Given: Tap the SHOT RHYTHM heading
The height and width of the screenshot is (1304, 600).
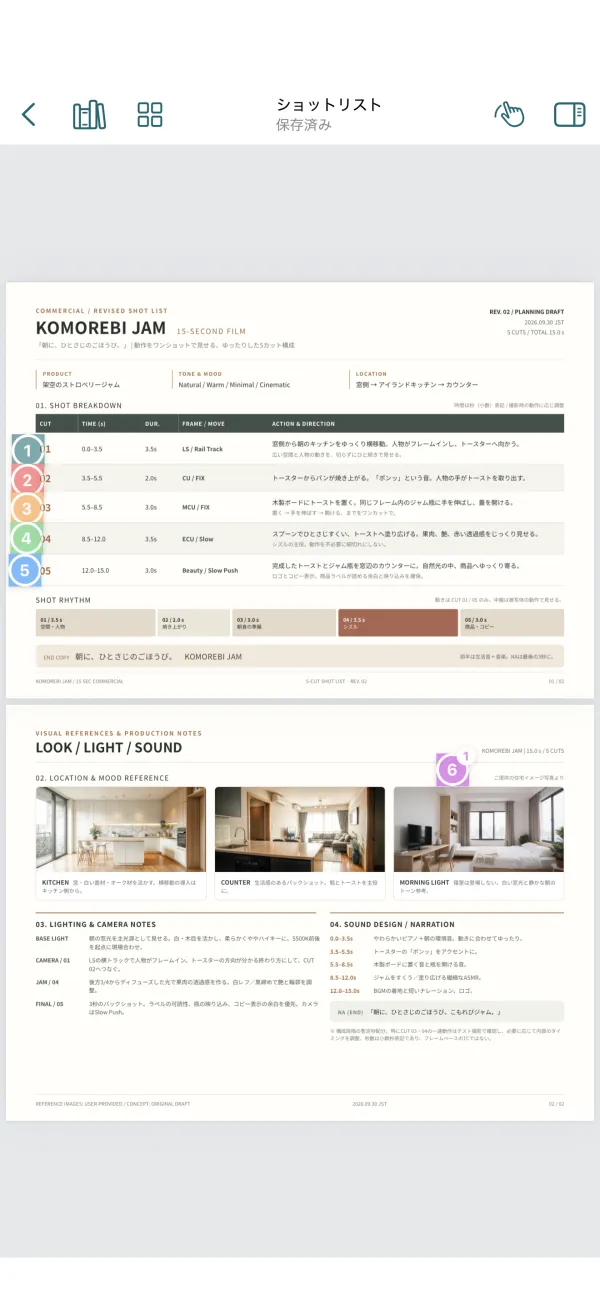Looking at the screenshot, I should [x=63, y=600].
